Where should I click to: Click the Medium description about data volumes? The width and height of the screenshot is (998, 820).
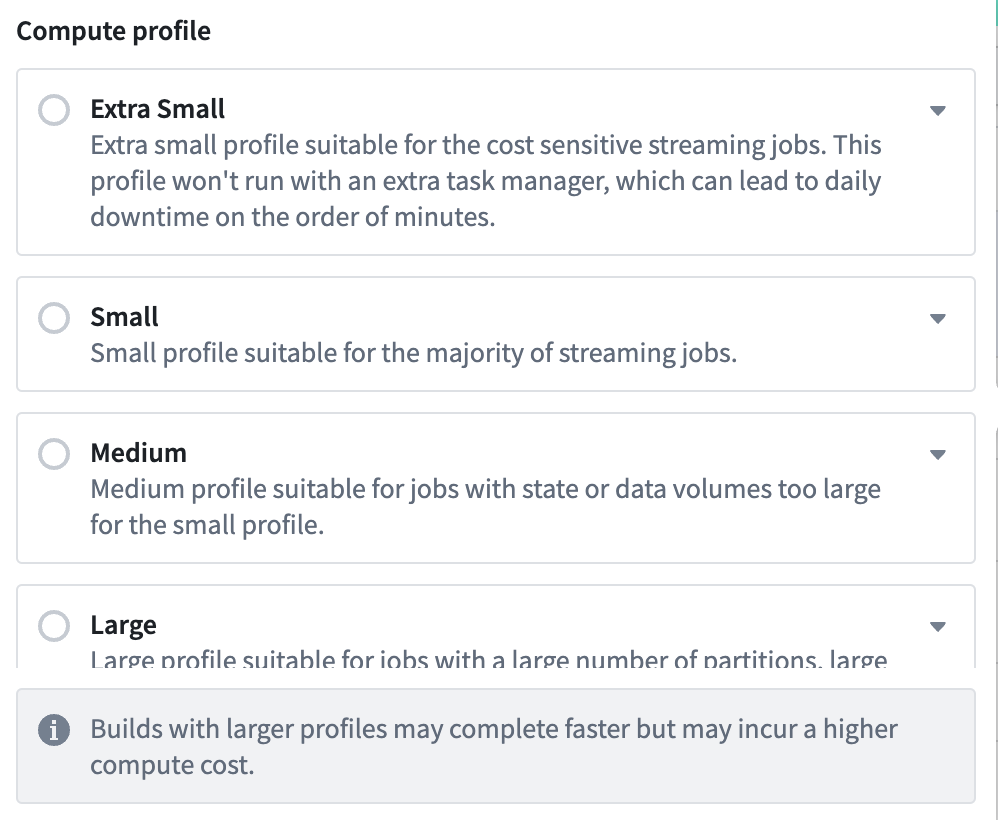point(486,507)
